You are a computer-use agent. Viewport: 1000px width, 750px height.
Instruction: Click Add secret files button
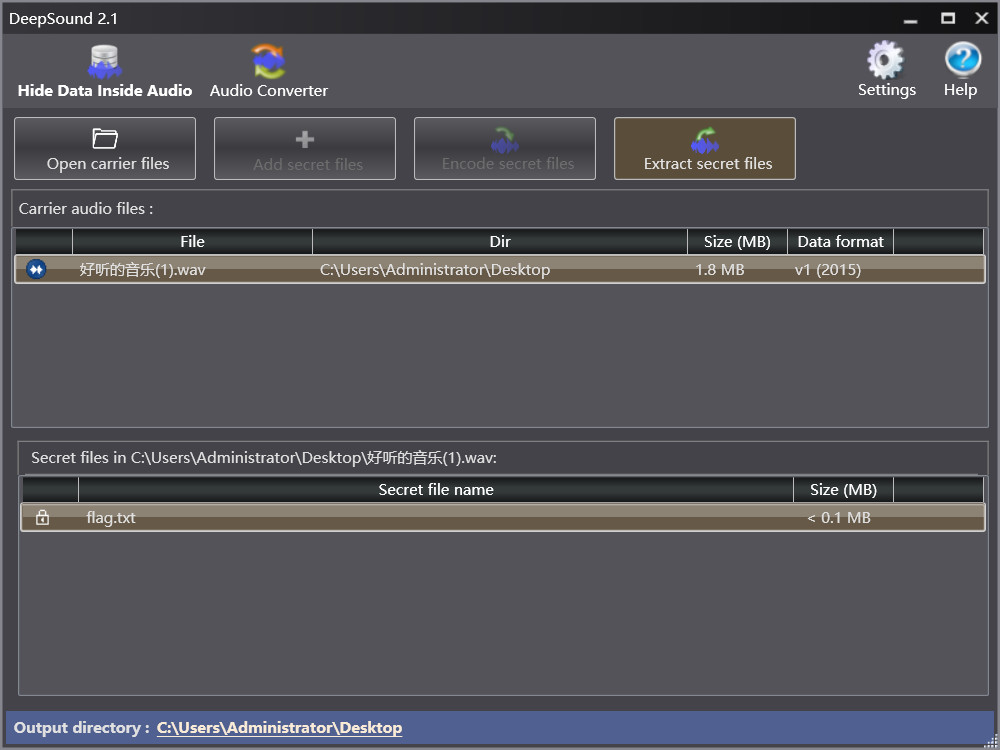click(305, 149)
